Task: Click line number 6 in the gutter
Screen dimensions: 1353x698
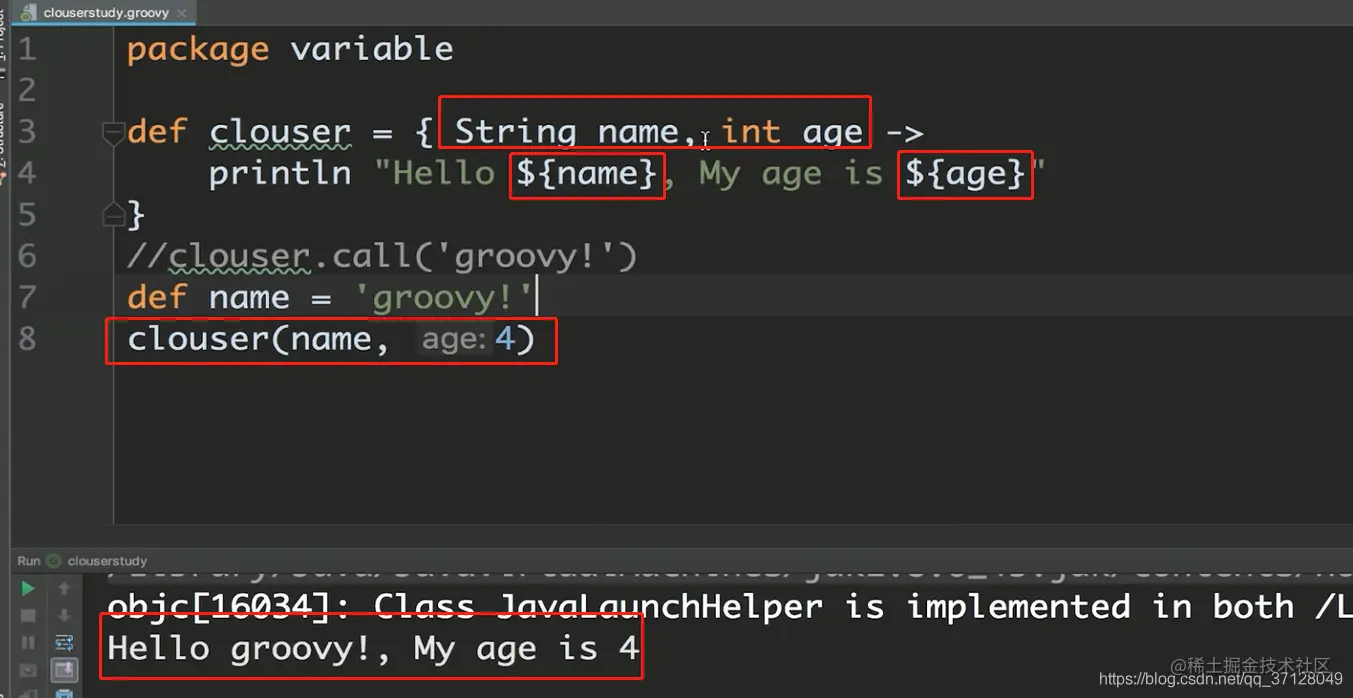Action: click(26, 256)
